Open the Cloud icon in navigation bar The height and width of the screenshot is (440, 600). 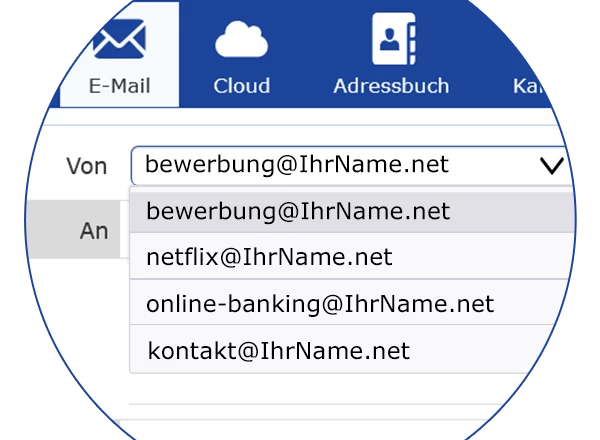[241, 40]
